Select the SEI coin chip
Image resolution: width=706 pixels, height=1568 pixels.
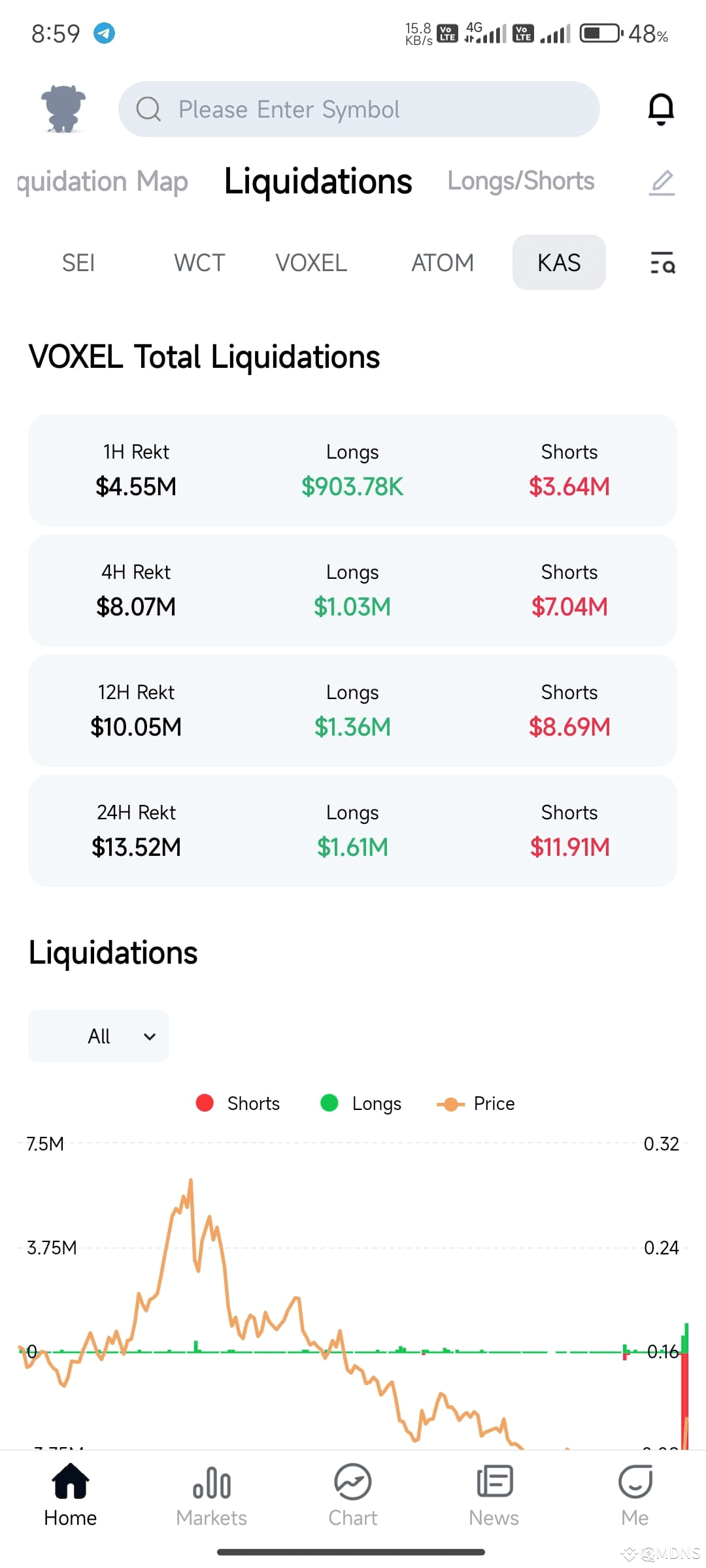(x=78, y=263)
